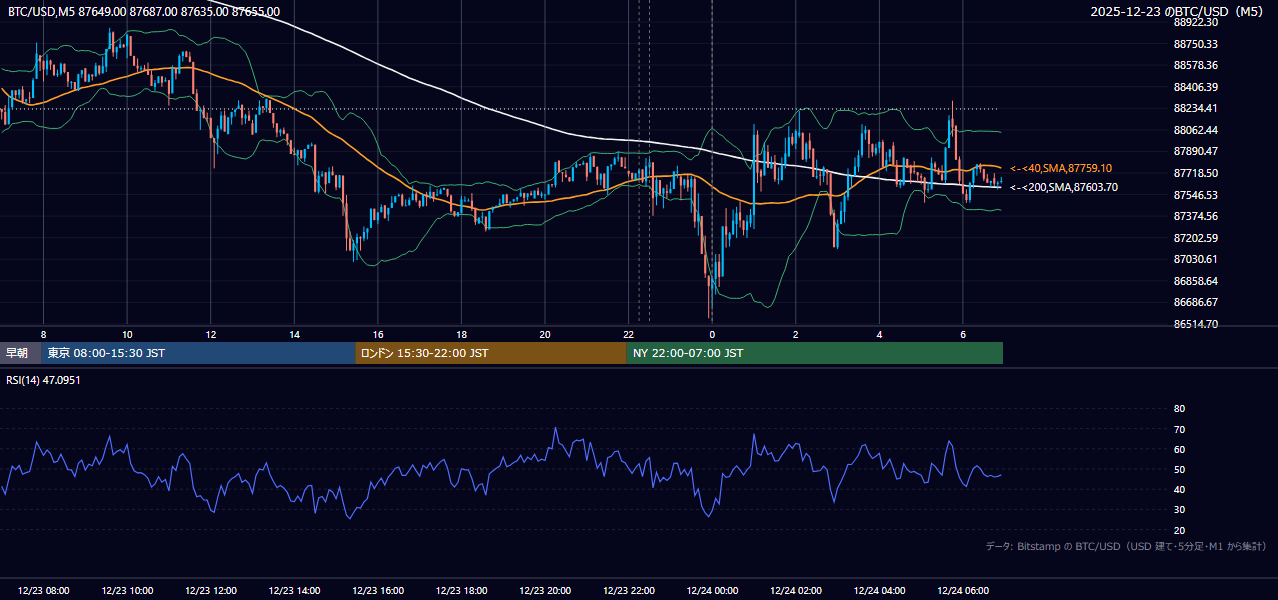
Task: Click price axis label 87030.61
Action: (x=1196, y=259)
